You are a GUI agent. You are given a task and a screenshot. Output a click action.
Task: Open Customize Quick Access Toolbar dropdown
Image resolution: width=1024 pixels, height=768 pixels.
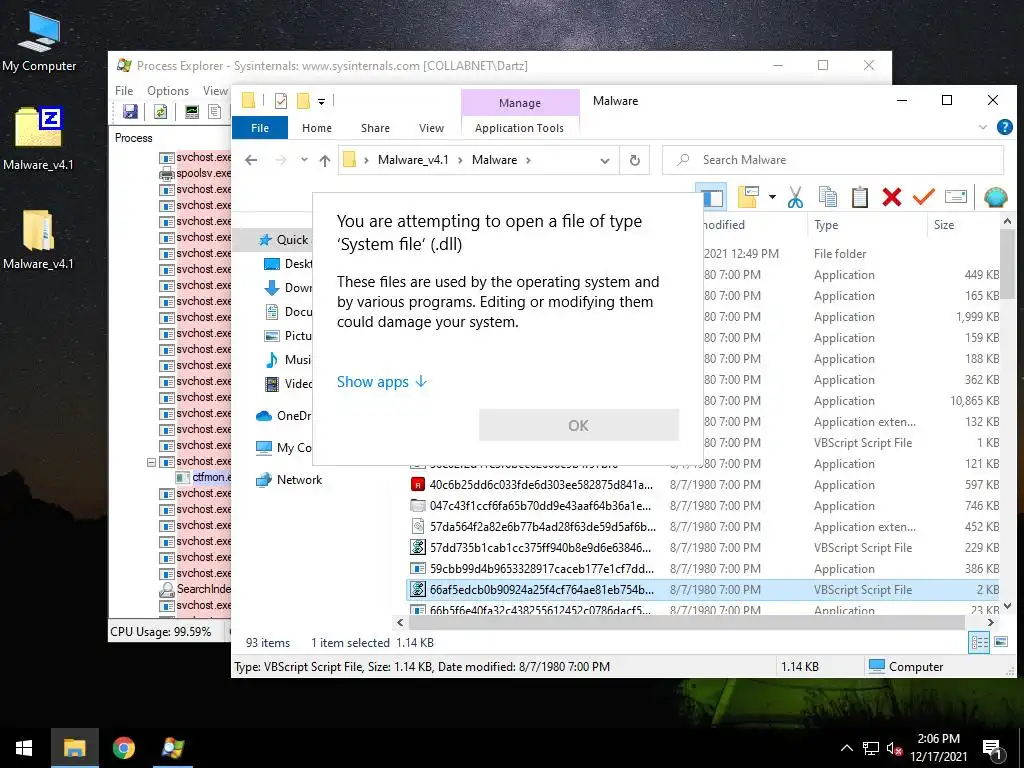tap(321, 101)
